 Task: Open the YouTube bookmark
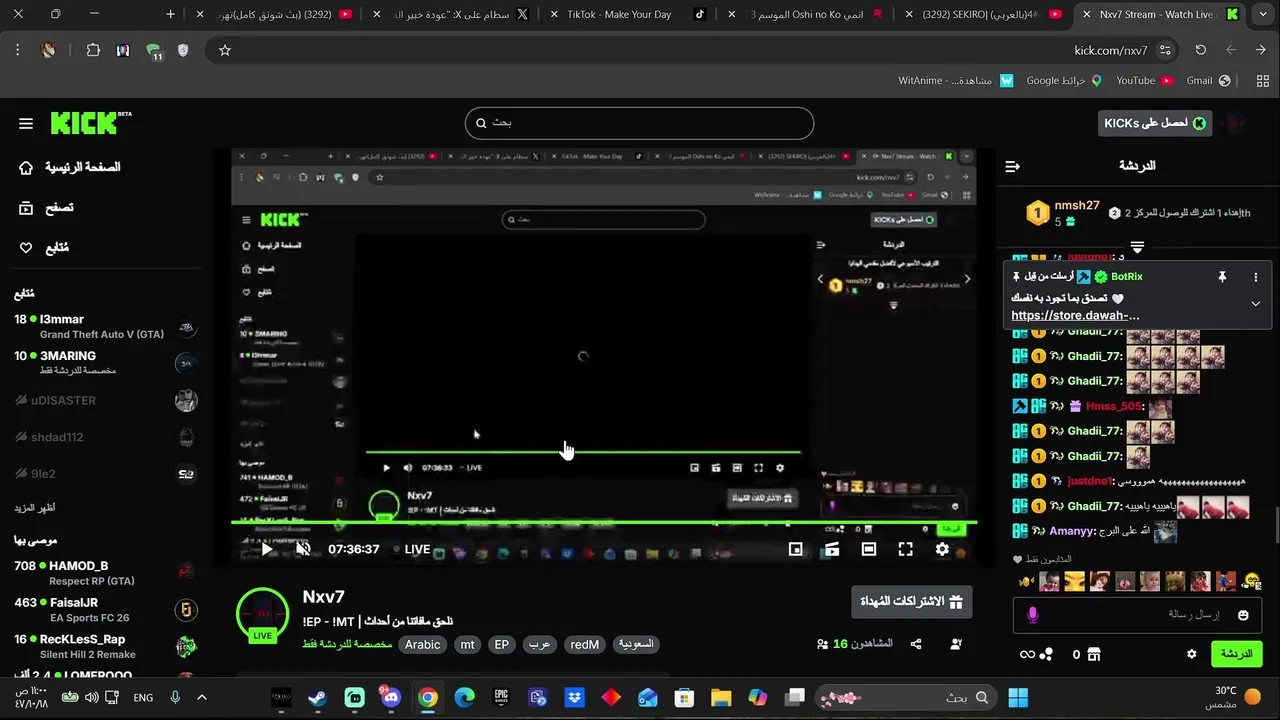[1143, 80]
